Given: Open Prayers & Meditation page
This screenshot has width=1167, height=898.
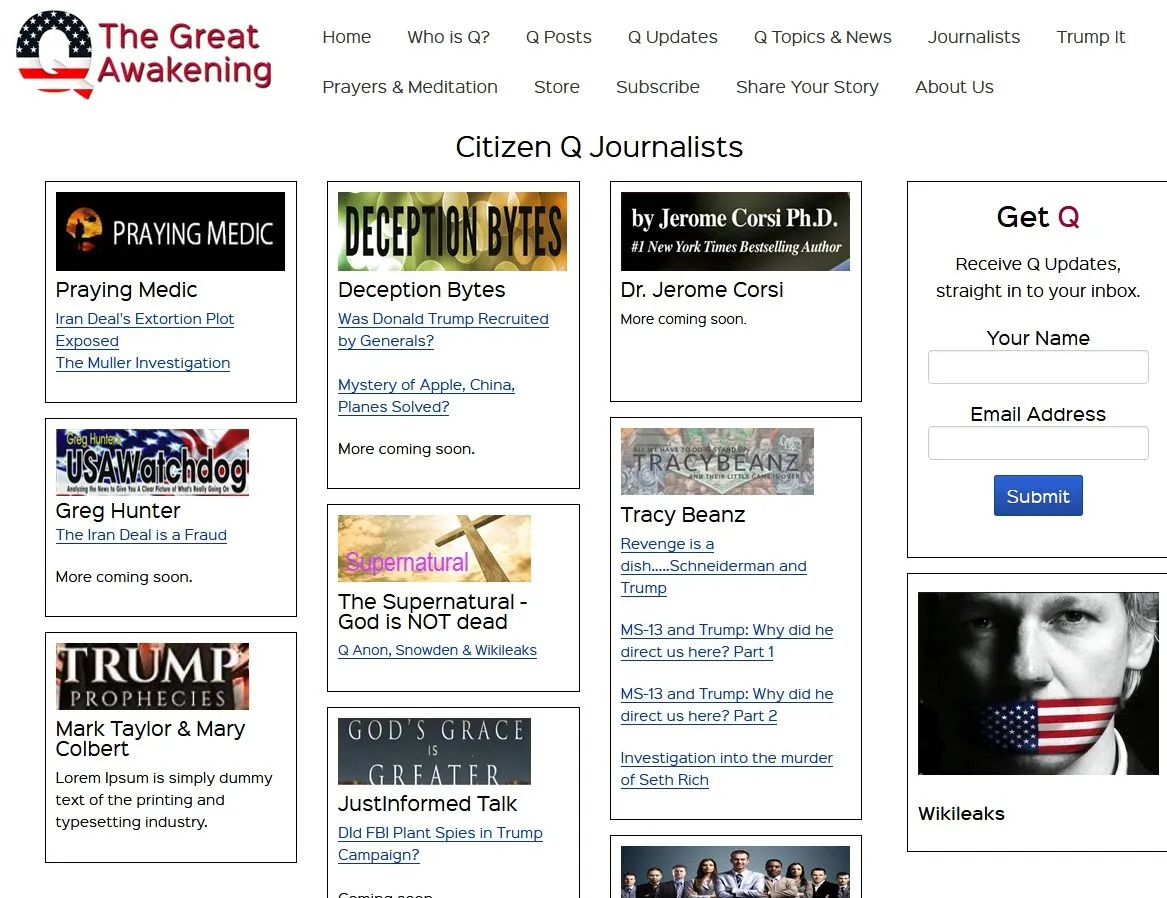Looking at the screenshot, I should (410, 87).
